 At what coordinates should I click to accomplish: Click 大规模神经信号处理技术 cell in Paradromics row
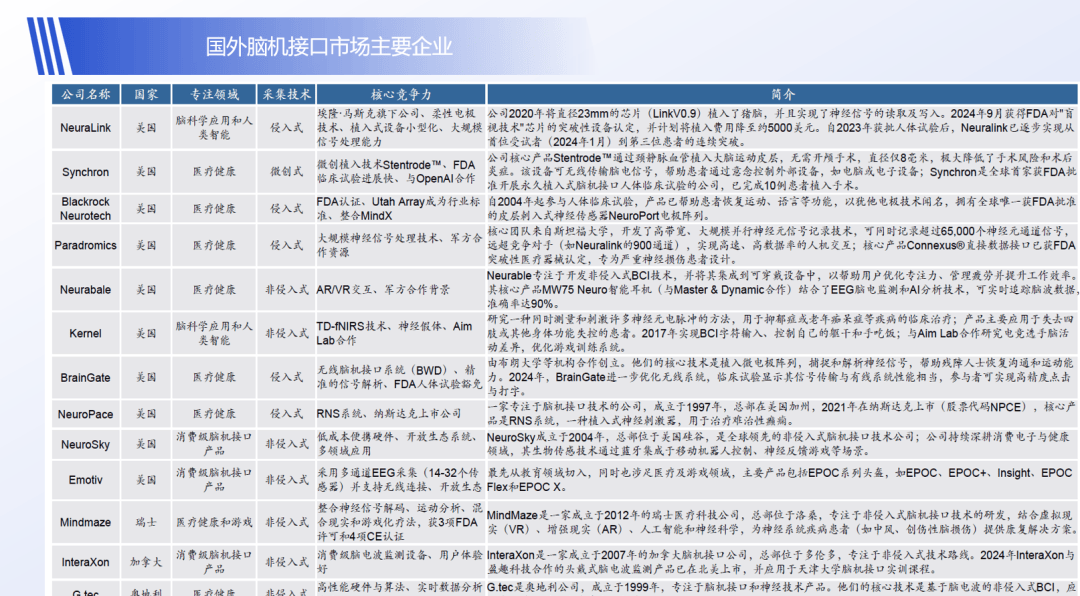[401, 245]
